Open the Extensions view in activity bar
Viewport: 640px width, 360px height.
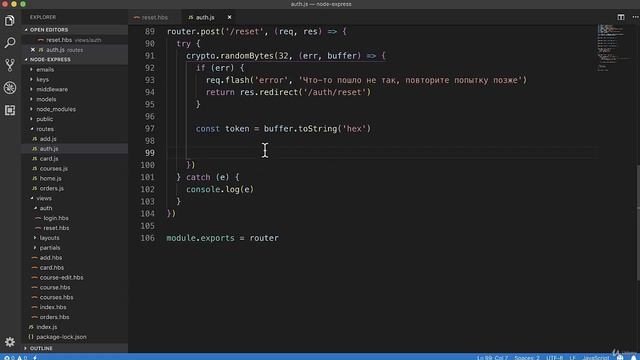click(x=10, y=110)
